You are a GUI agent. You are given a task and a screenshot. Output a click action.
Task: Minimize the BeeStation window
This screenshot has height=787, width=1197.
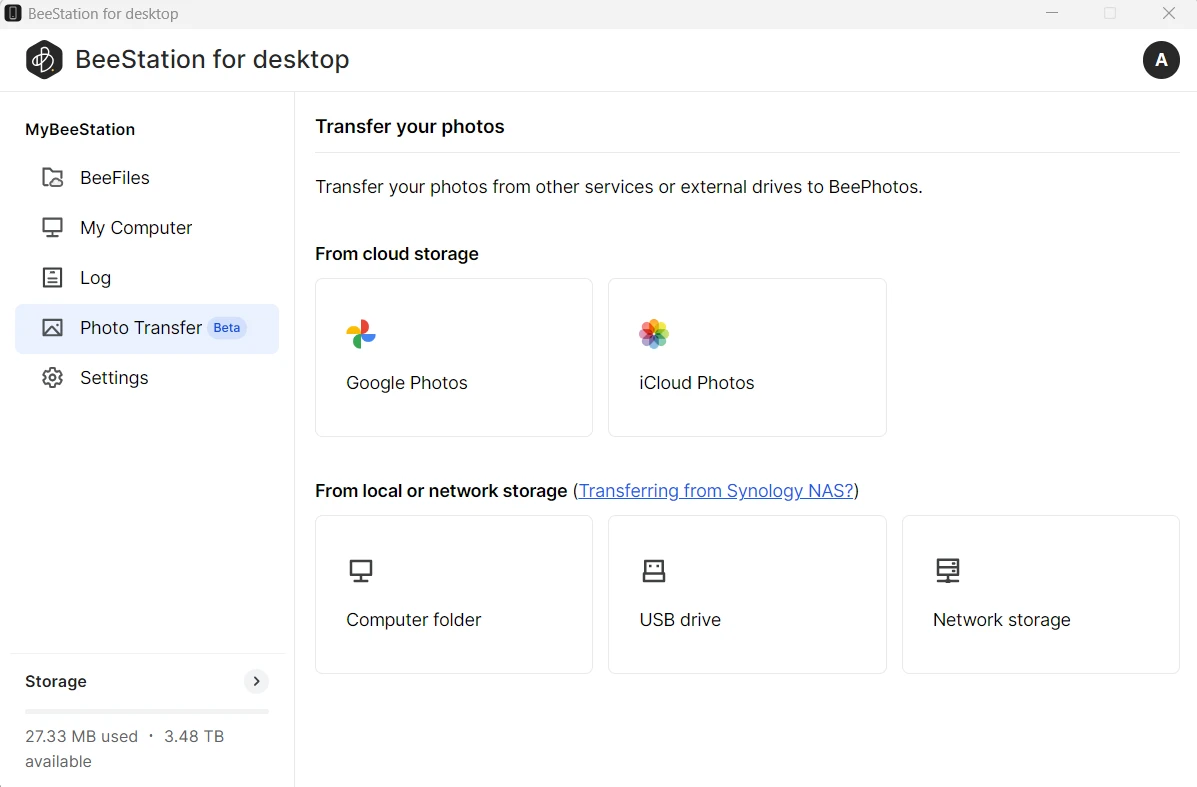click(x=1052, y=13)
